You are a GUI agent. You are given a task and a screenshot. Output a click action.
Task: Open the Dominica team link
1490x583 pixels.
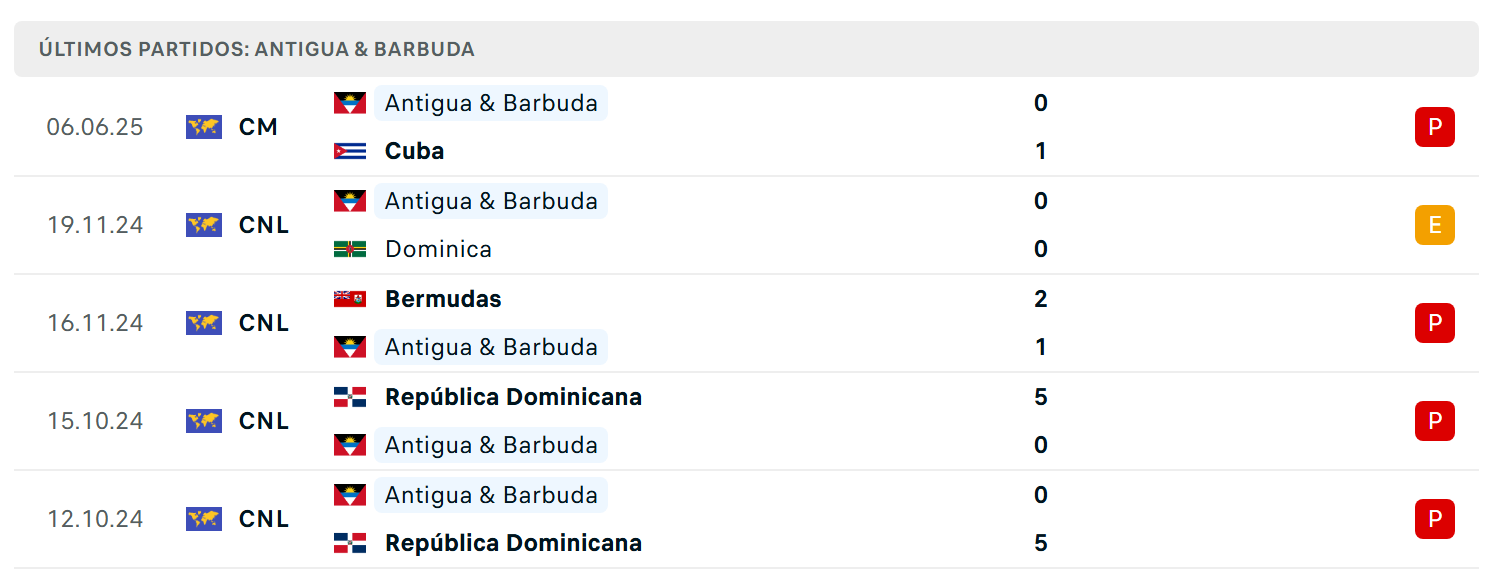click(438, 249)
